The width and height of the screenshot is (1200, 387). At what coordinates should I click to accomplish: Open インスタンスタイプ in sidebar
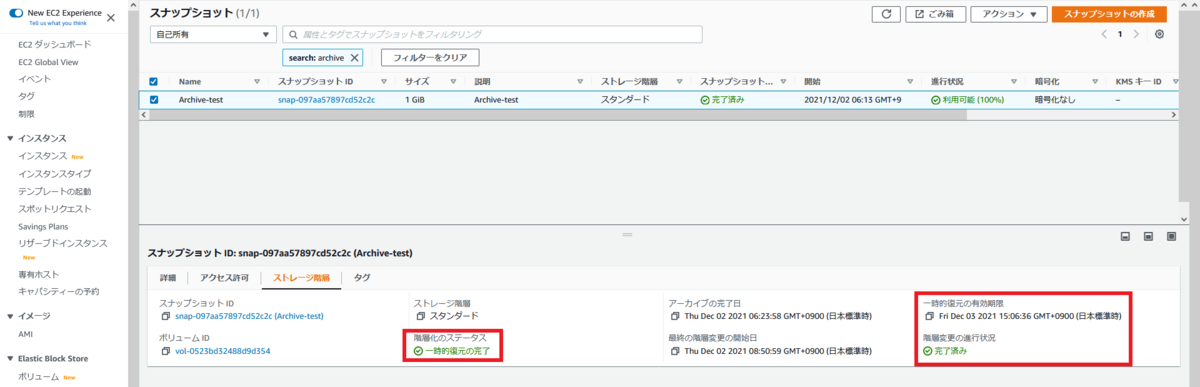coord(55,173)
